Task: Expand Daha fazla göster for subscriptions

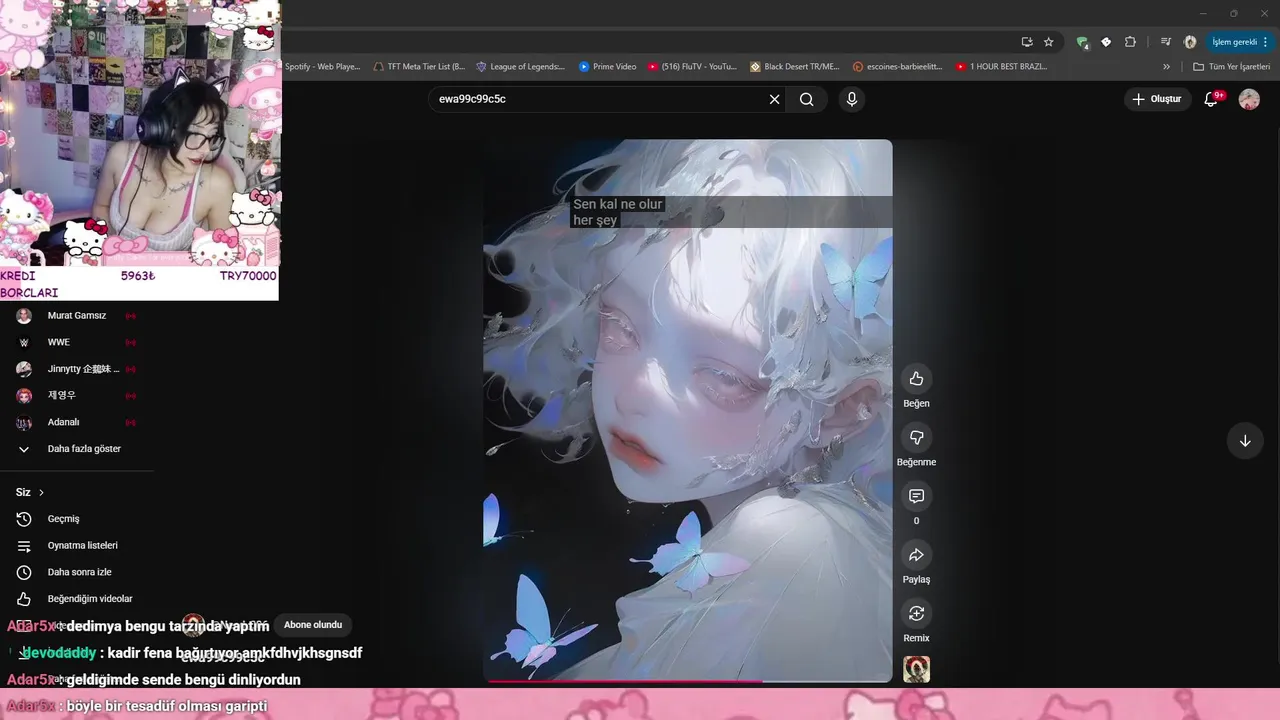Action: tap(77, 449)
